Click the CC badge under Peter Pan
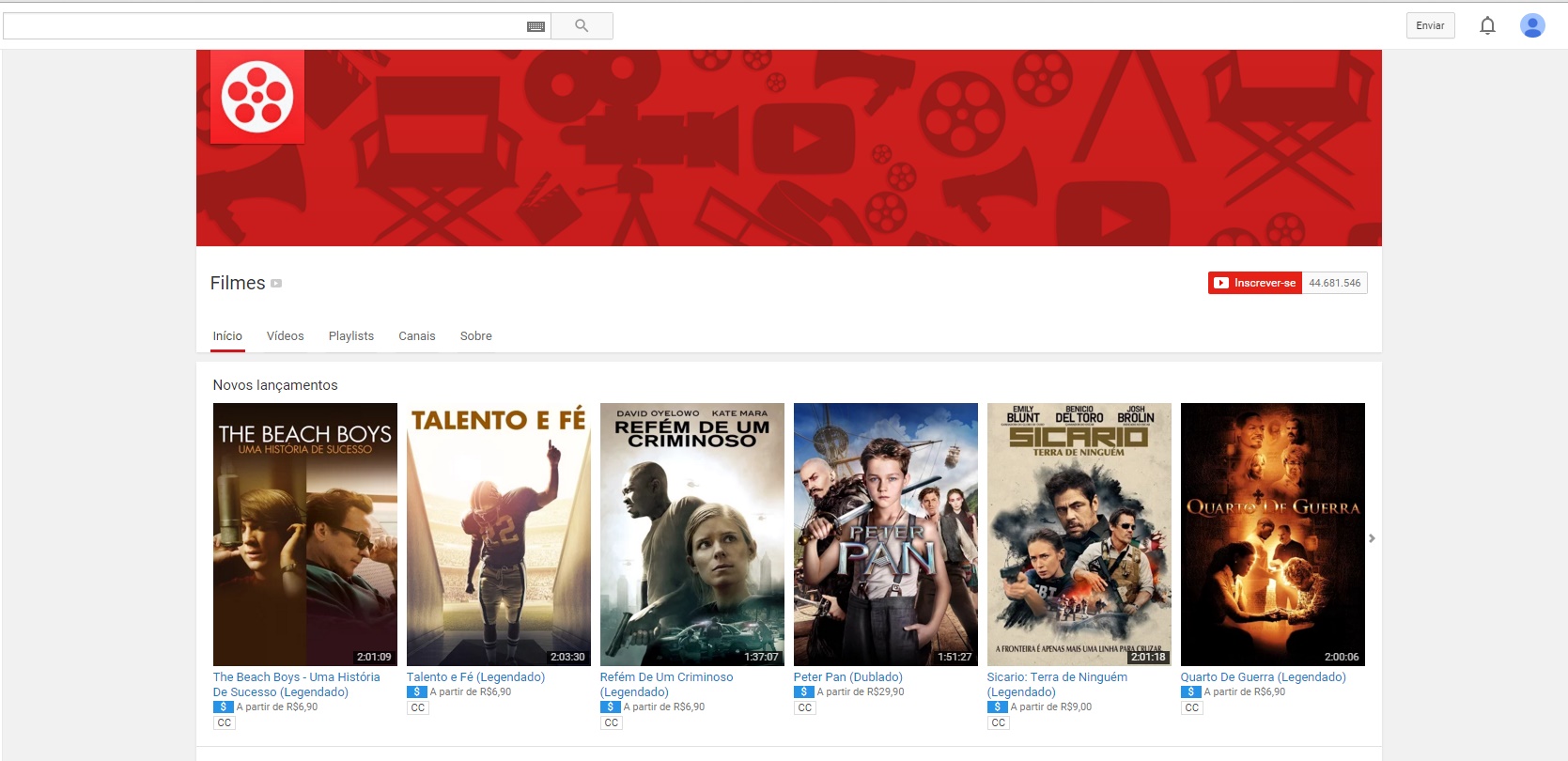This screenshot has width=1568, height=761. 805,707
